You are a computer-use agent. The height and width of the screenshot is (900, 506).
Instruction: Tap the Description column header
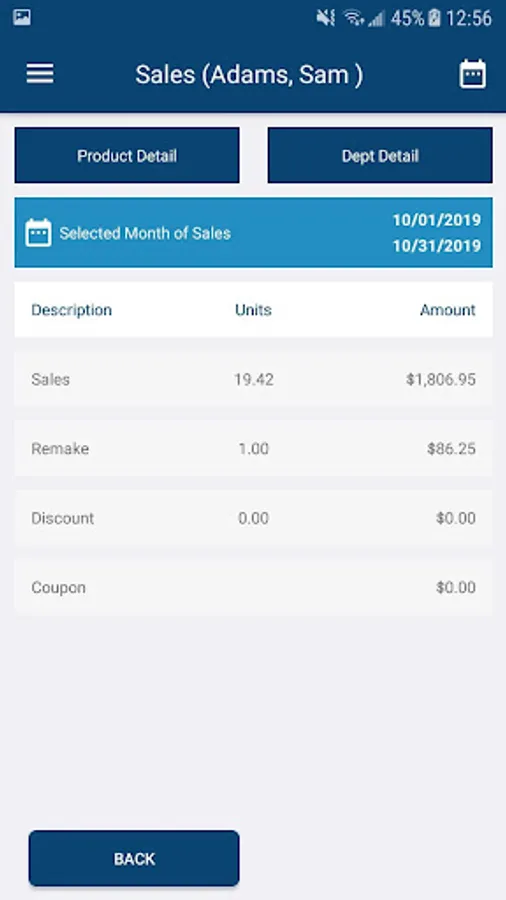71,310
